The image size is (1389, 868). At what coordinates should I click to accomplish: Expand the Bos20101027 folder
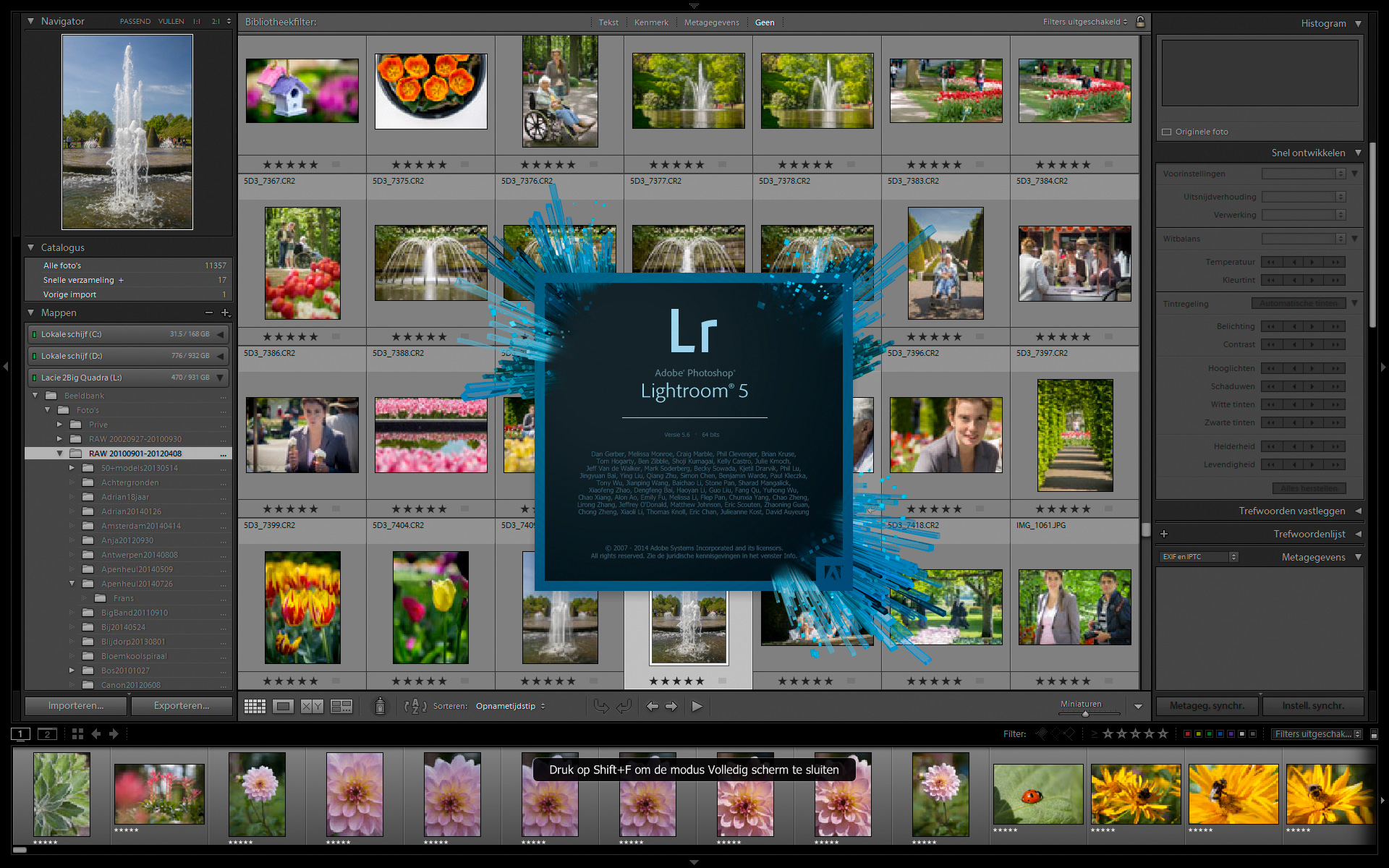72,671
